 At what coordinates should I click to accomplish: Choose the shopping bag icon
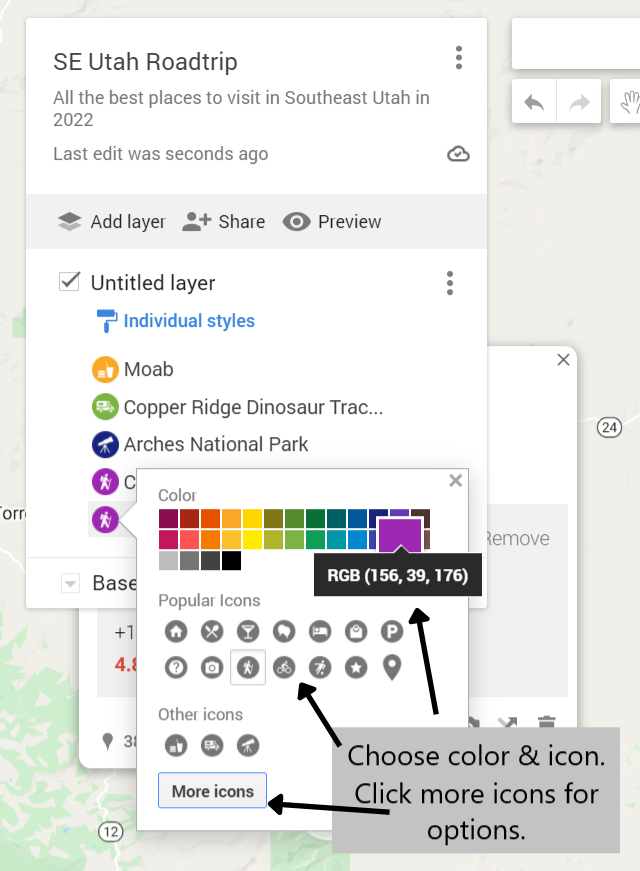pos(356,632)
